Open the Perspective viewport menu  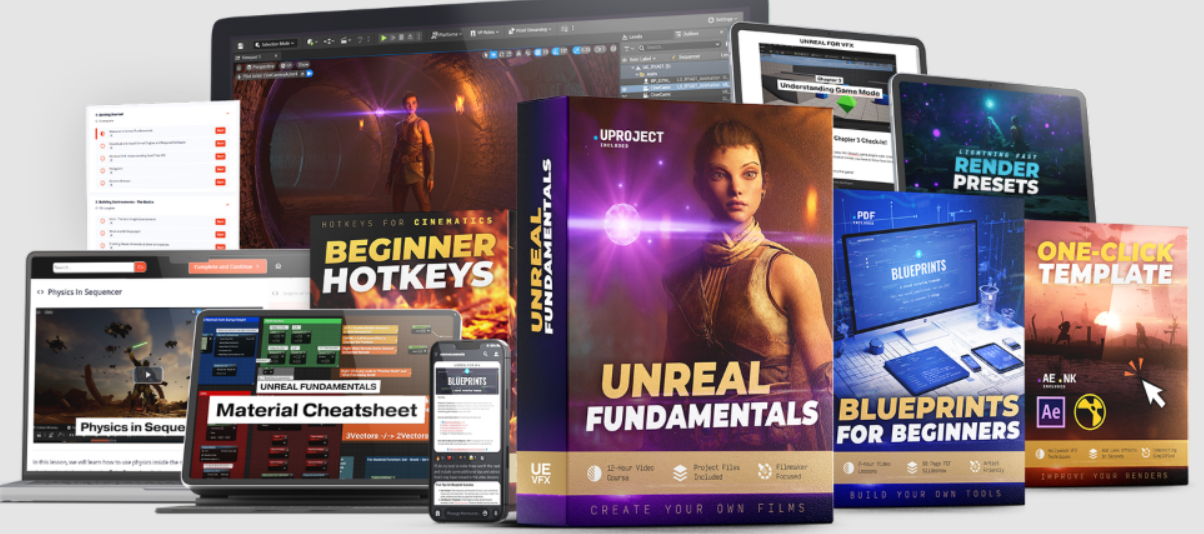point(262,67)
